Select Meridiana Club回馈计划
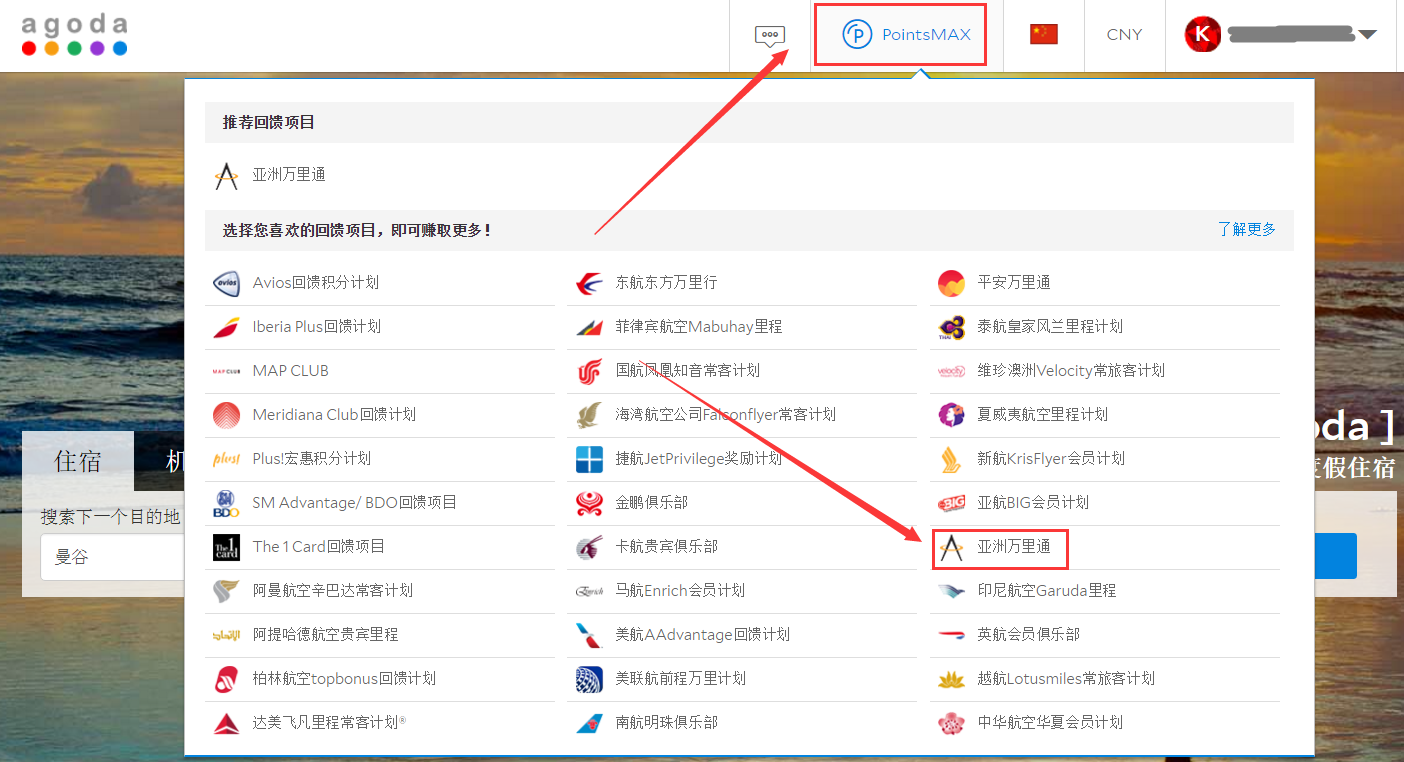 click(334, 415)
